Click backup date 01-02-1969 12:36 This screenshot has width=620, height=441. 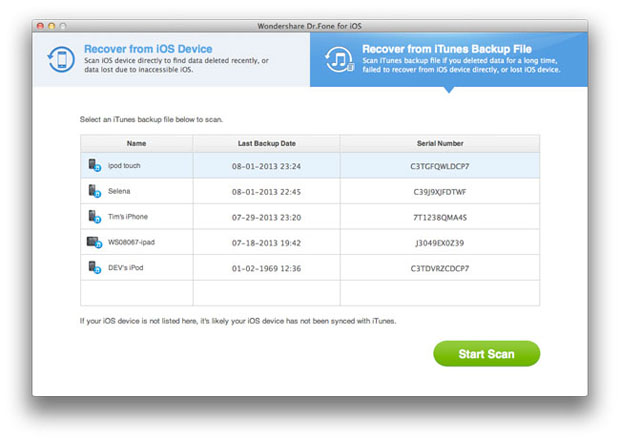[267, 268]
